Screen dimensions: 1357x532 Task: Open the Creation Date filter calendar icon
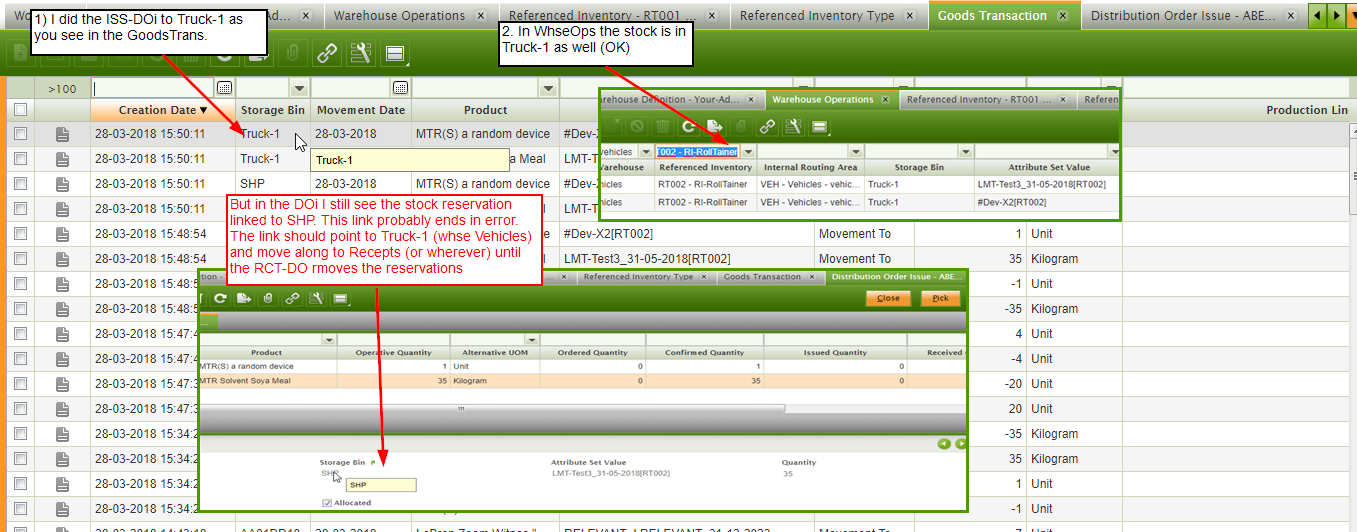click(224, 88)
